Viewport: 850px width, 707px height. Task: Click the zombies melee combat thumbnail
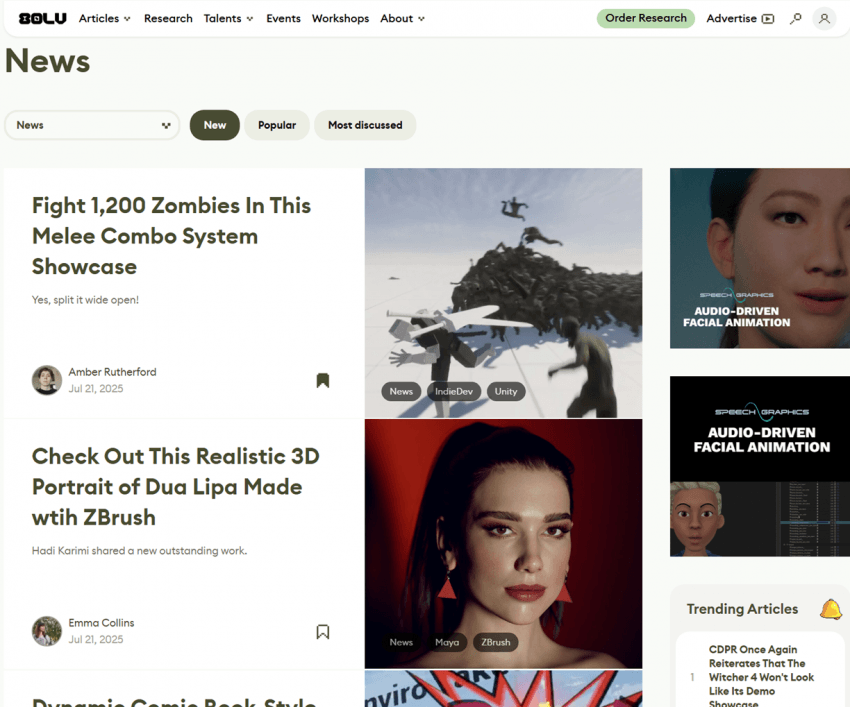tap(503, 293)
